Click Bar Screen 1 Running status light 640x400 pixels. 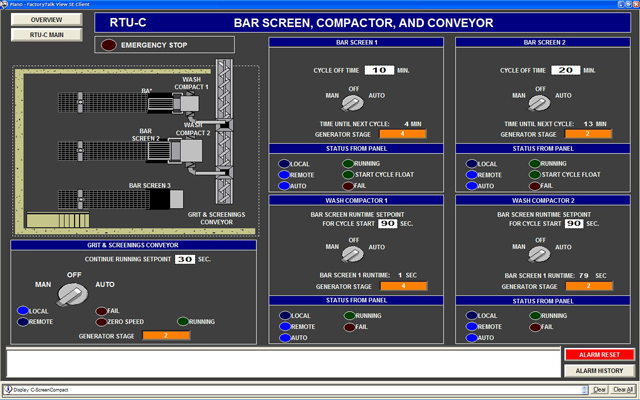347,163
